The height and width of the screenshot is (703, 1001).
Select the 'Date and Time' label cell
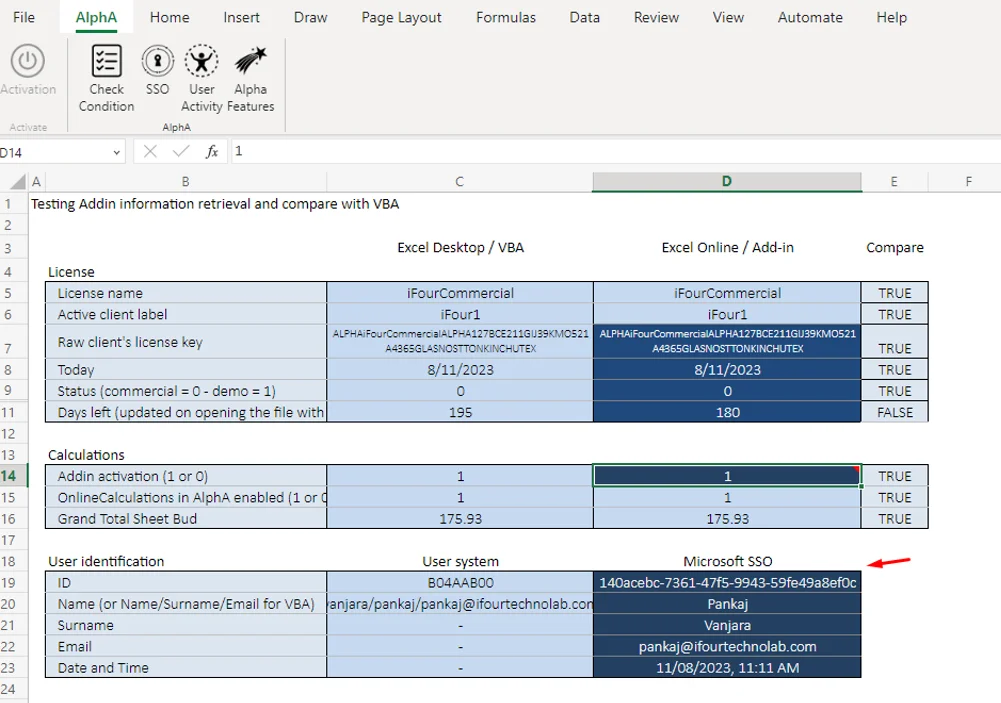pyautogui.click(x=186, y=668)
